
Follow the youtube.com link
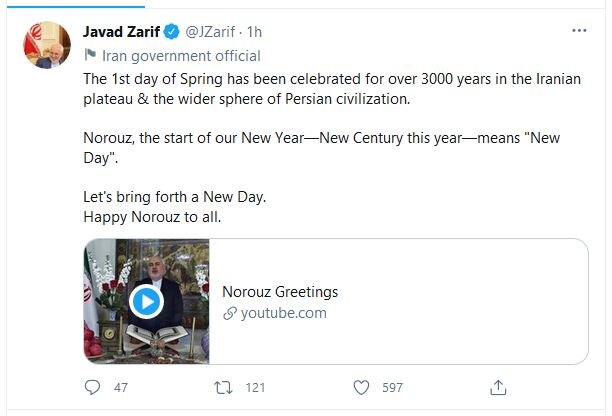tap(284, 313)
